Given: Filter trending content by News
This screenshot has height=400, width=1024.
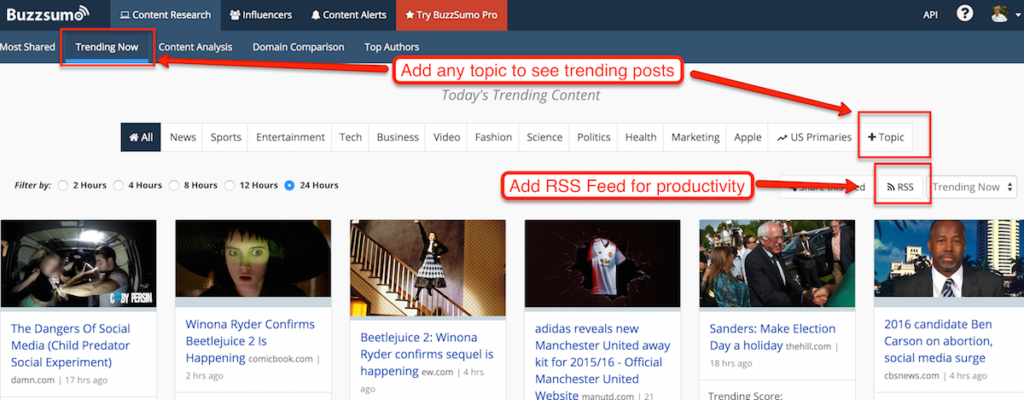Looking at the screenshot, I should point(182,137).
